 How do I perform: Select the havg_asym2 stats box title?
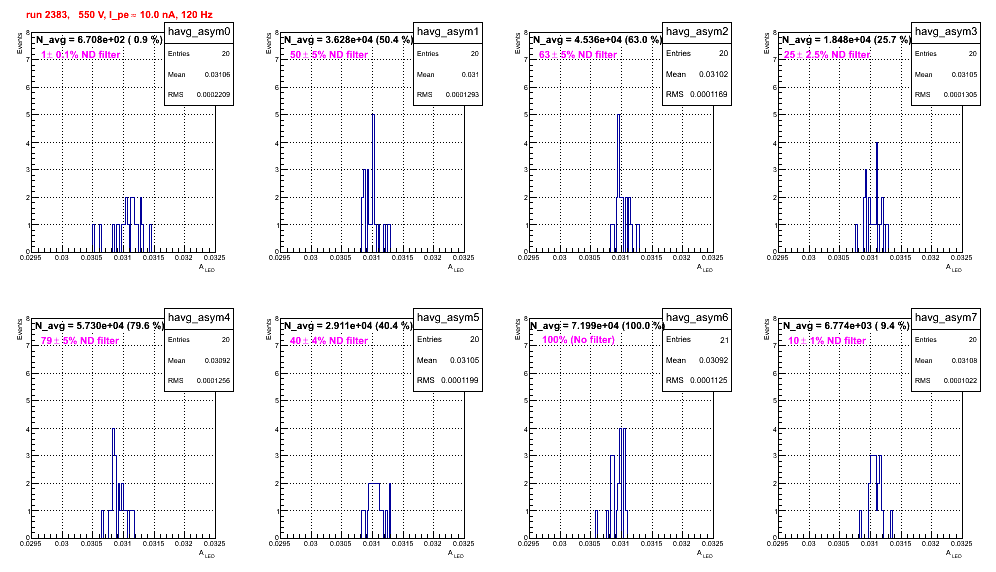coord(697,32)
